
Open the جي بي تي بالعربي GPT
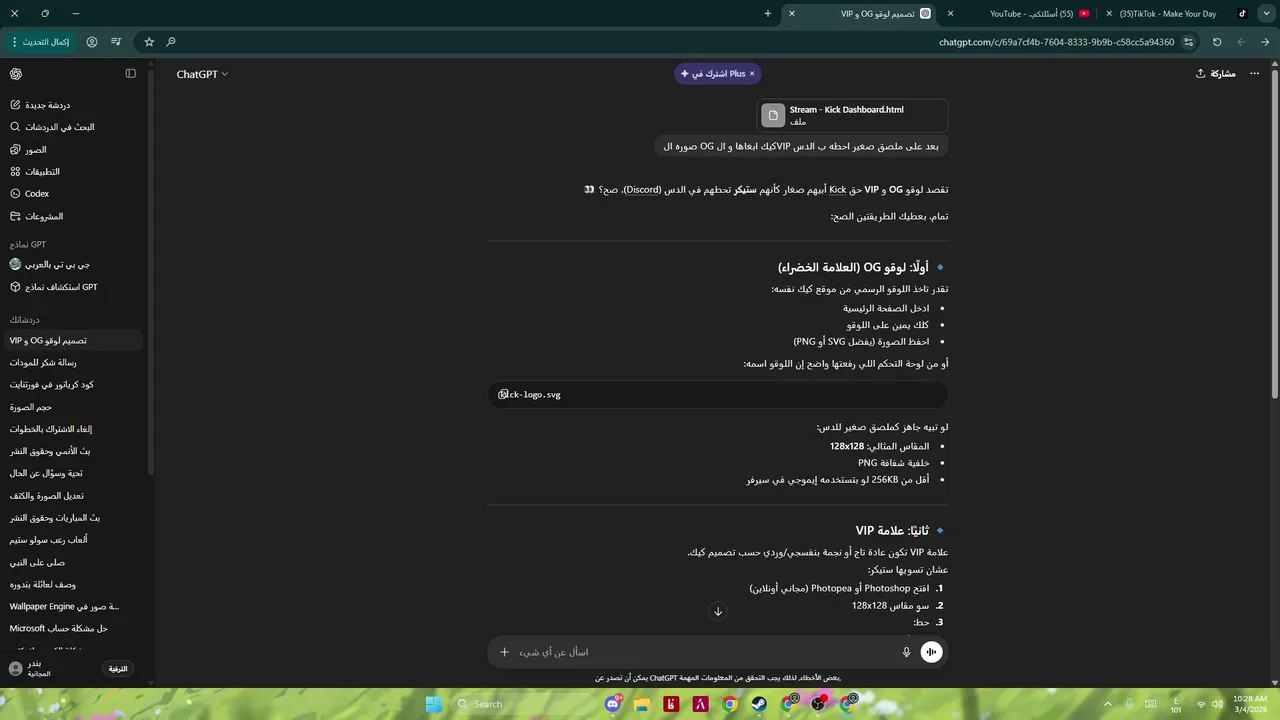[x=74, y=265]
